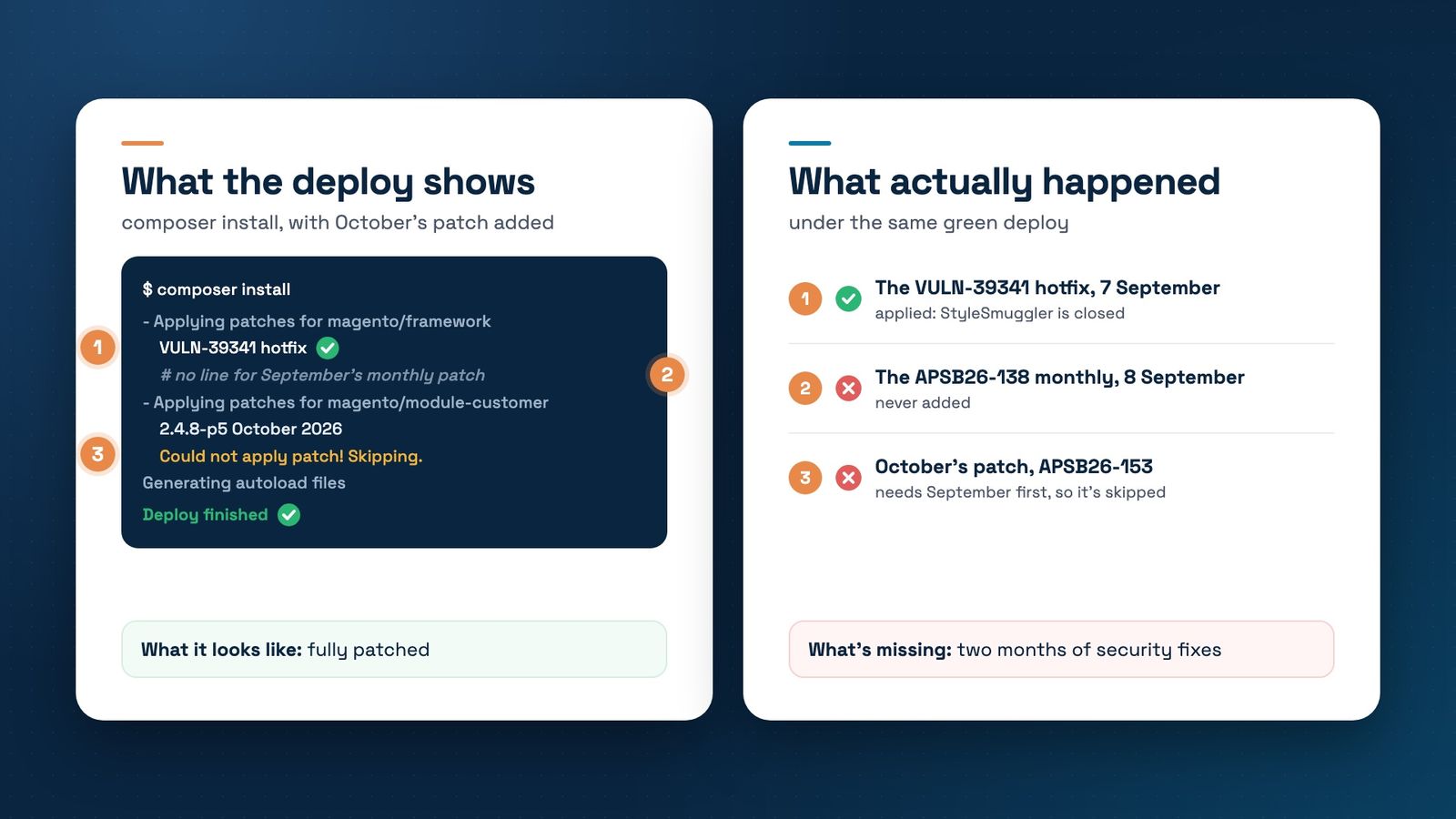Click the warning 'Could not apply patch! Skipping.'
This screenshot has width=1456, height=819.
291,456
